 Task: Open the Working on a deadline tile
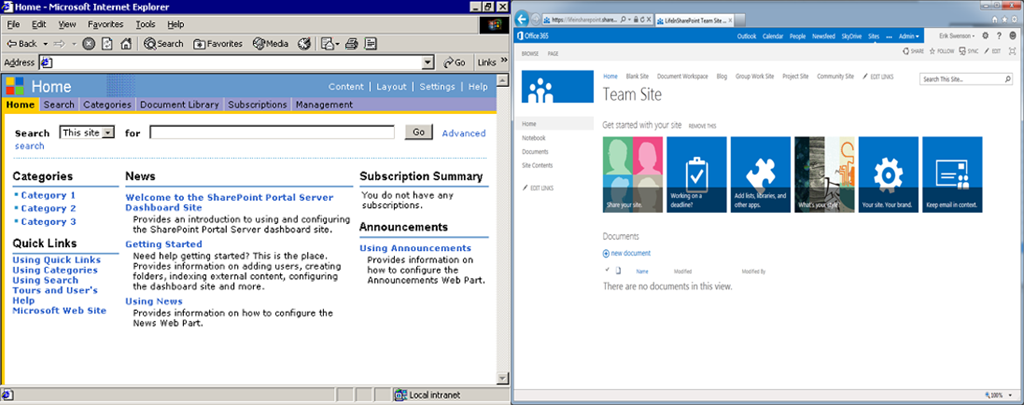tap(697, 174)
